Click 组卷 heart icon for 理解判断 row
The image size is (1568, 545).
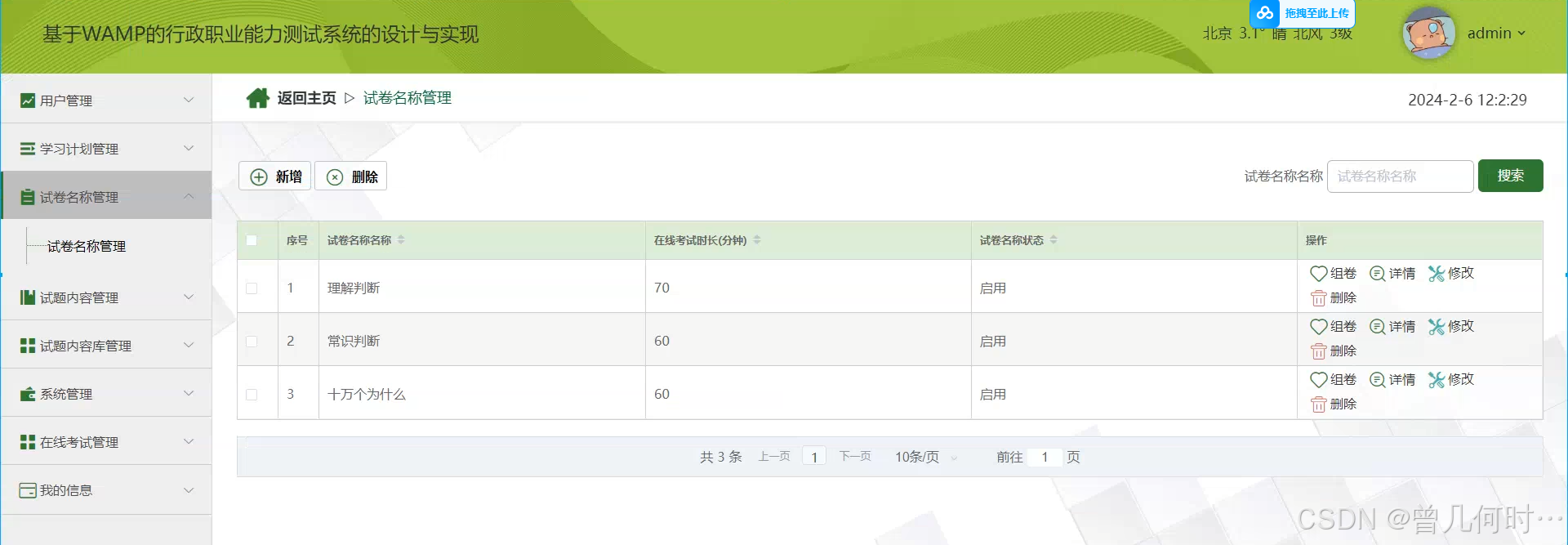[1319, 273]
